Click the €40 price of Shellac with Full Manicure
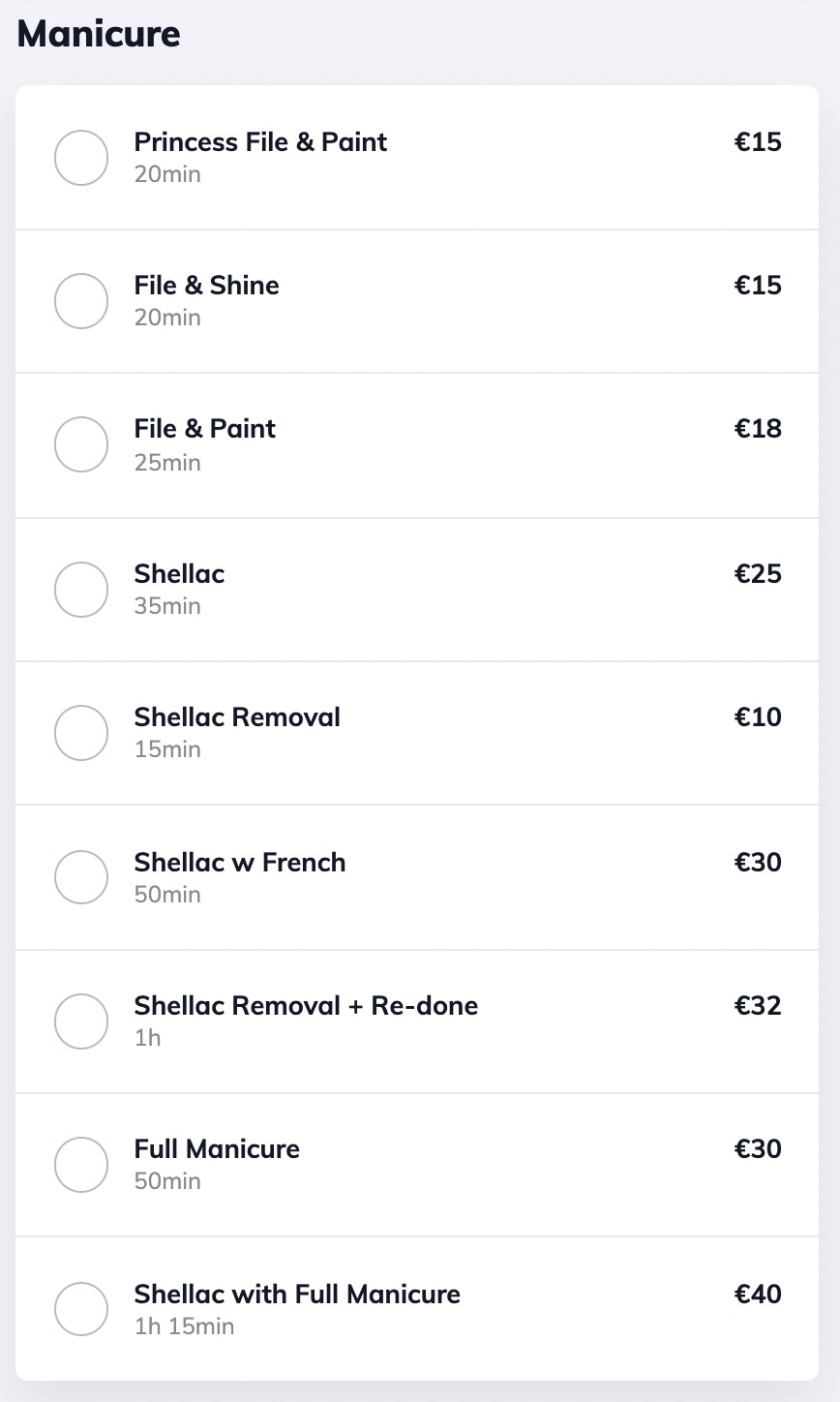 point(758,1295)
